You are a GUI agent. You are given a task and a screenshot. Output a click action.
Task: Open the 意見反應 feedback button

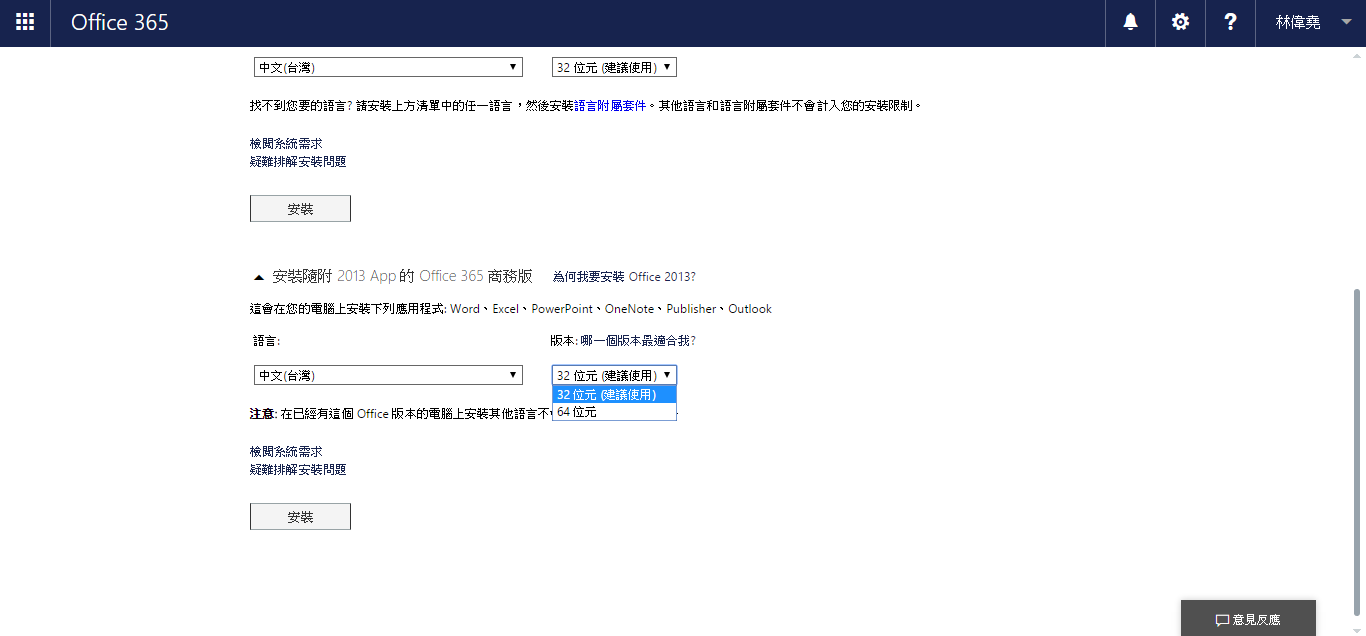(1248, 619)
